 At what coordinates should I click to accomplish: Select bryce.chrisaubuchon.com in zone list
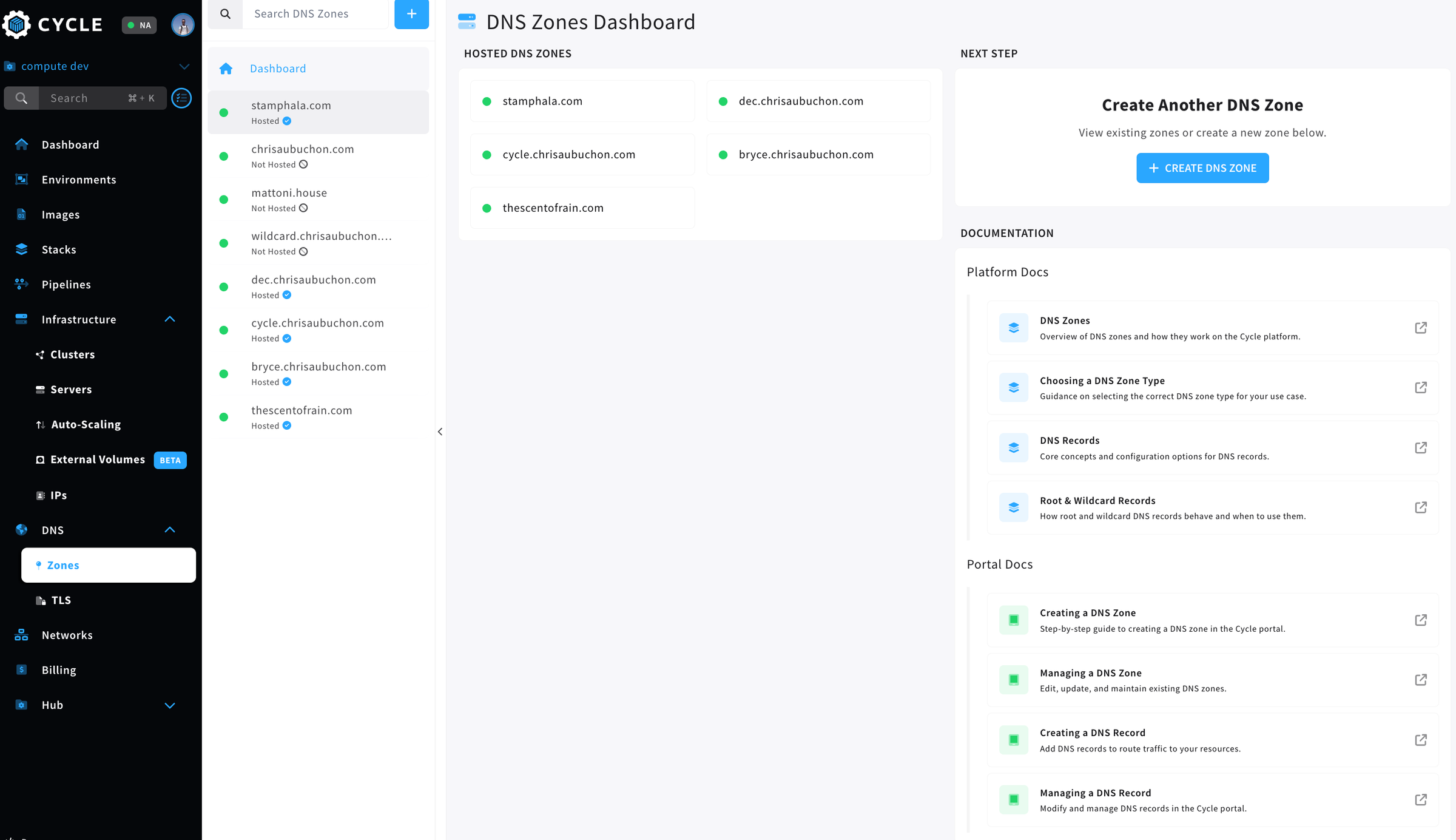(318, 374)
